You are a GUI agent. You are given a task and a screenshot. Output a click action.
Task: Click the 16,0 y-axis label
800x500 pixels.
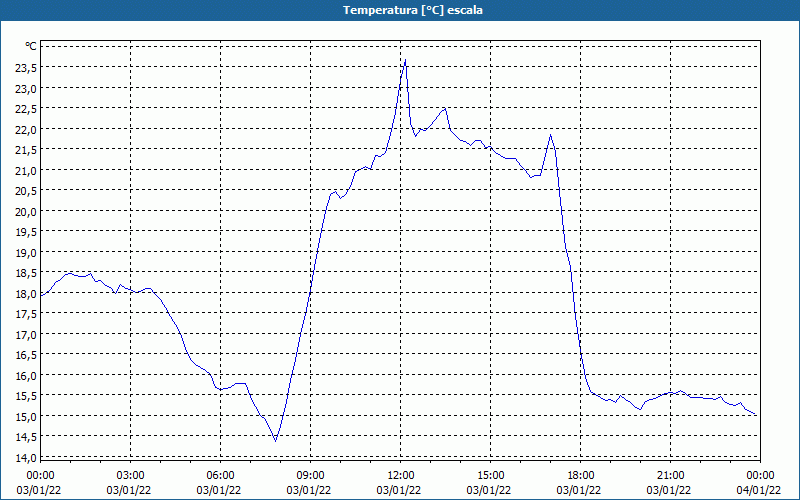27,376
